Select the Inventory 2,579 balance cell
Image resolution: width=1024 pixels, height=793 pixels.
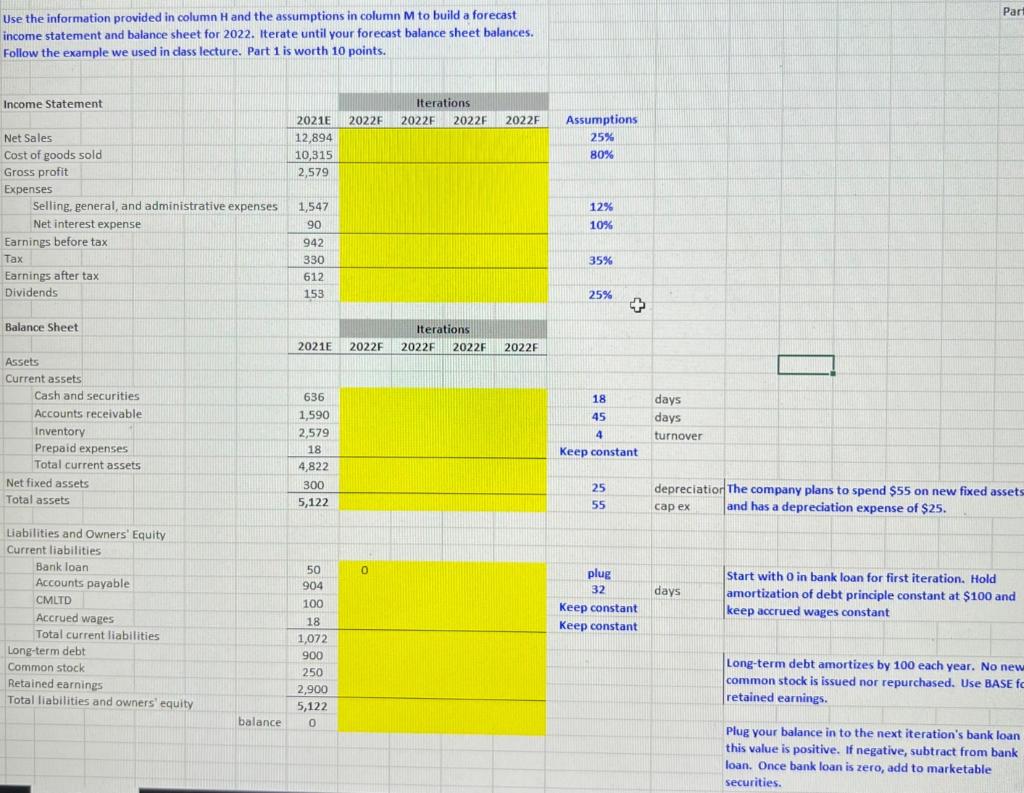coord(313,432)
